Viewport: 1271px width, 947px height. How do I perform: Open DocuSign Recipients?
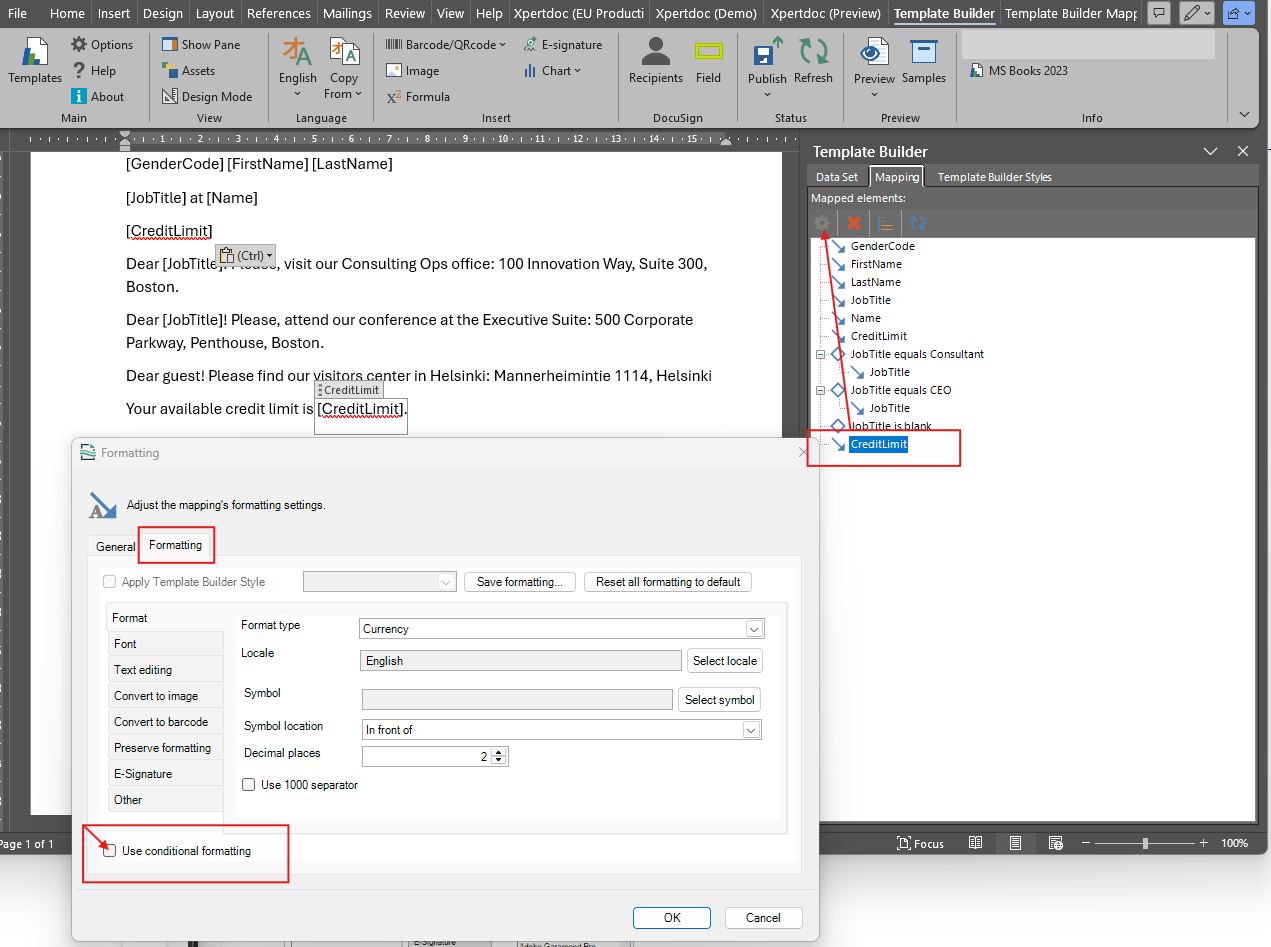656,62
